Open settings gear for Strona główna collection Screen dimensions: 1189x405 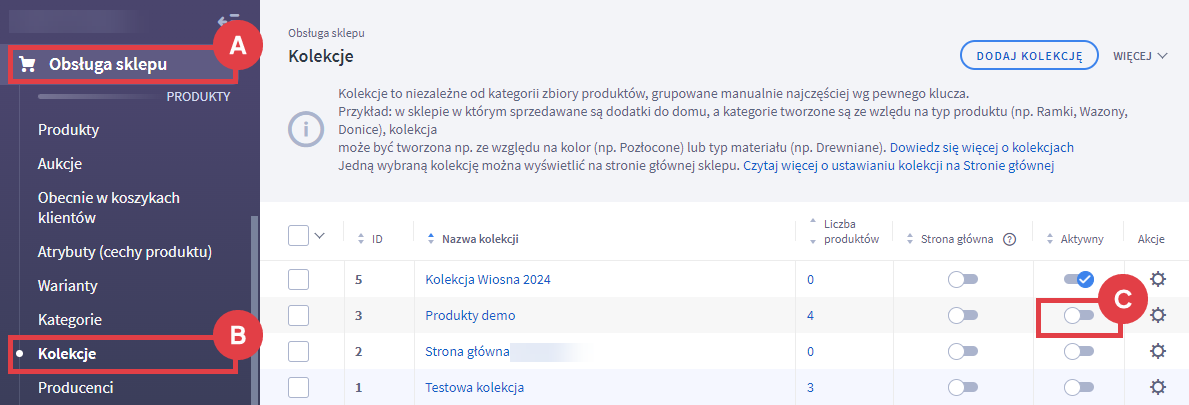pos(1158,351)
